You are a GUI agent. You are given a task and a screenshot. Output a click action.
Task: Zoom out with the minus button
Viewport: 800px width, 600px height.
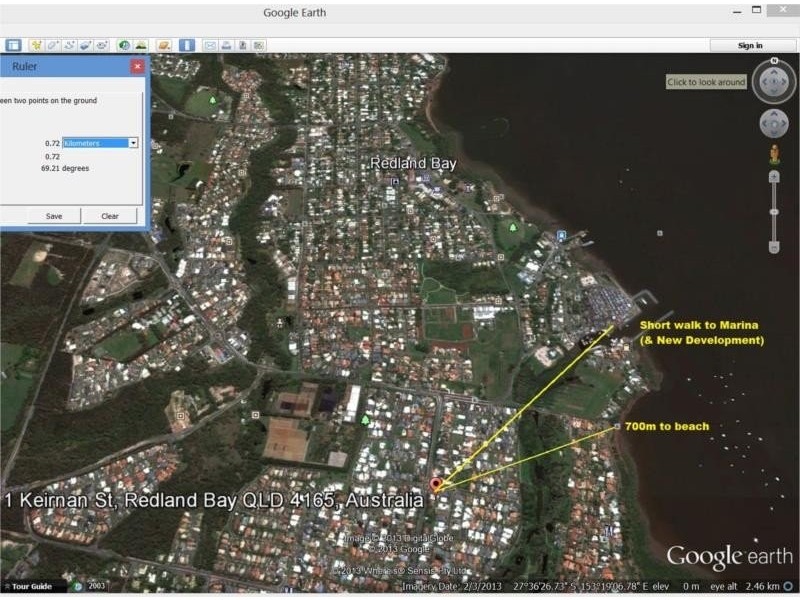click(x=774, y=247)
